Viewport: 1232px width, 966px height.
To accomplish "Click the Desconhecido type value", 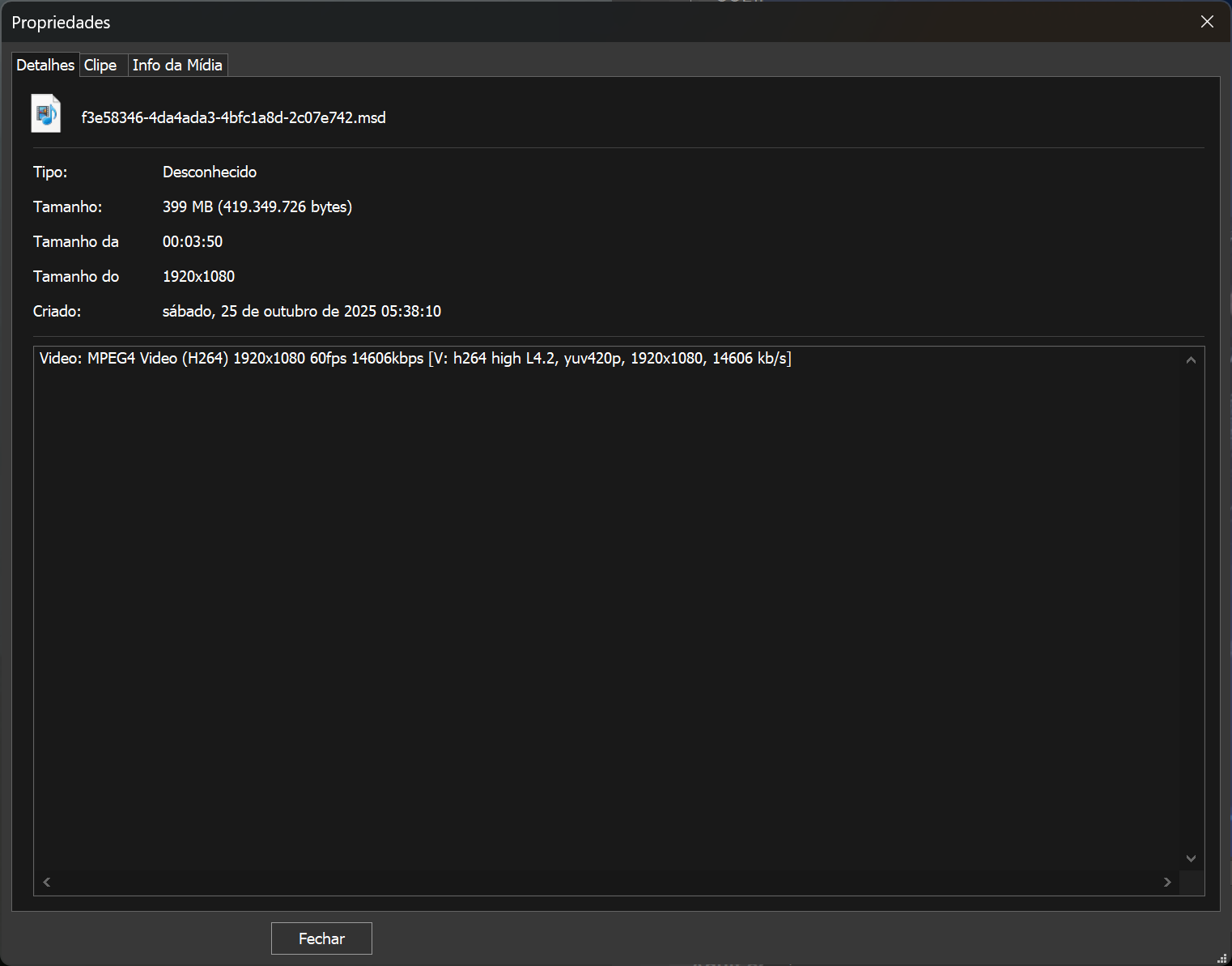I will click(210, 172).
